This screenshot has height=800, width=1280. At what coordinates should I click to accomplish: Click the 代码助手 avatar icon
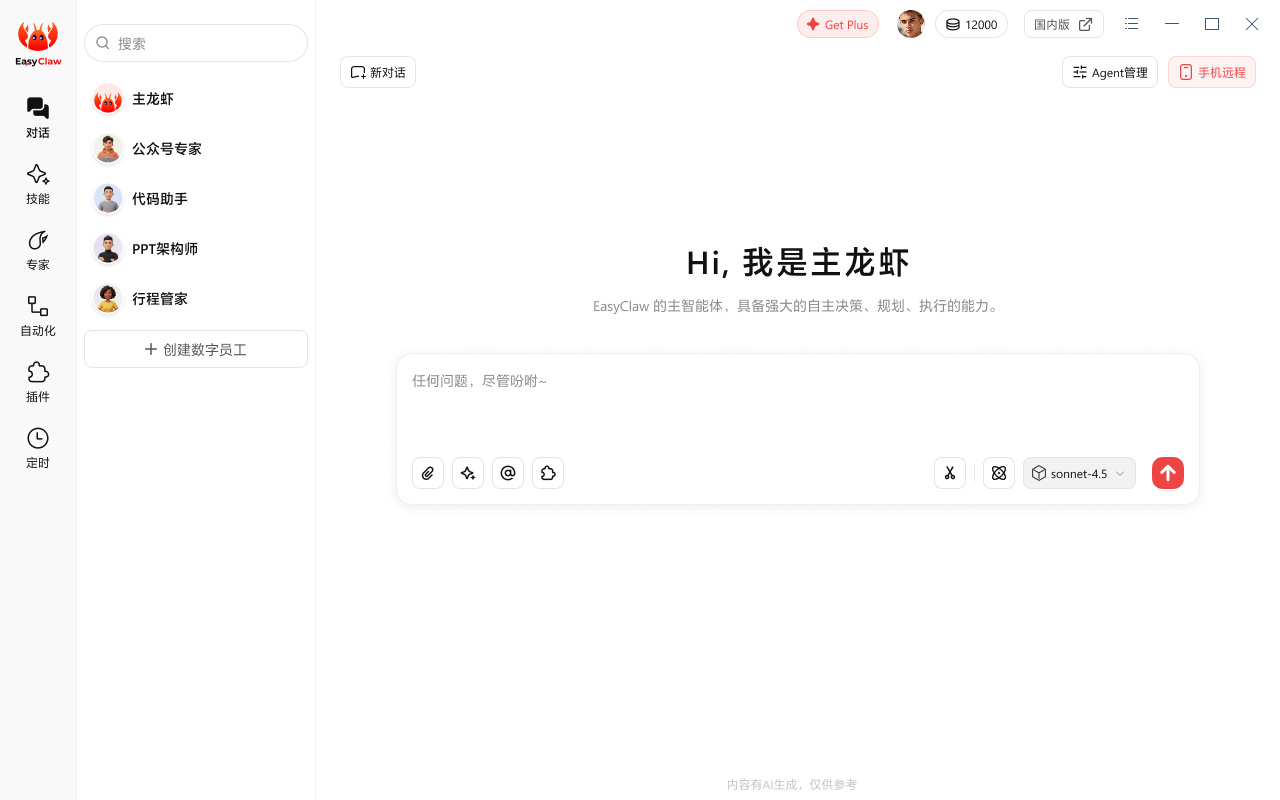click(x=108, y=199)
